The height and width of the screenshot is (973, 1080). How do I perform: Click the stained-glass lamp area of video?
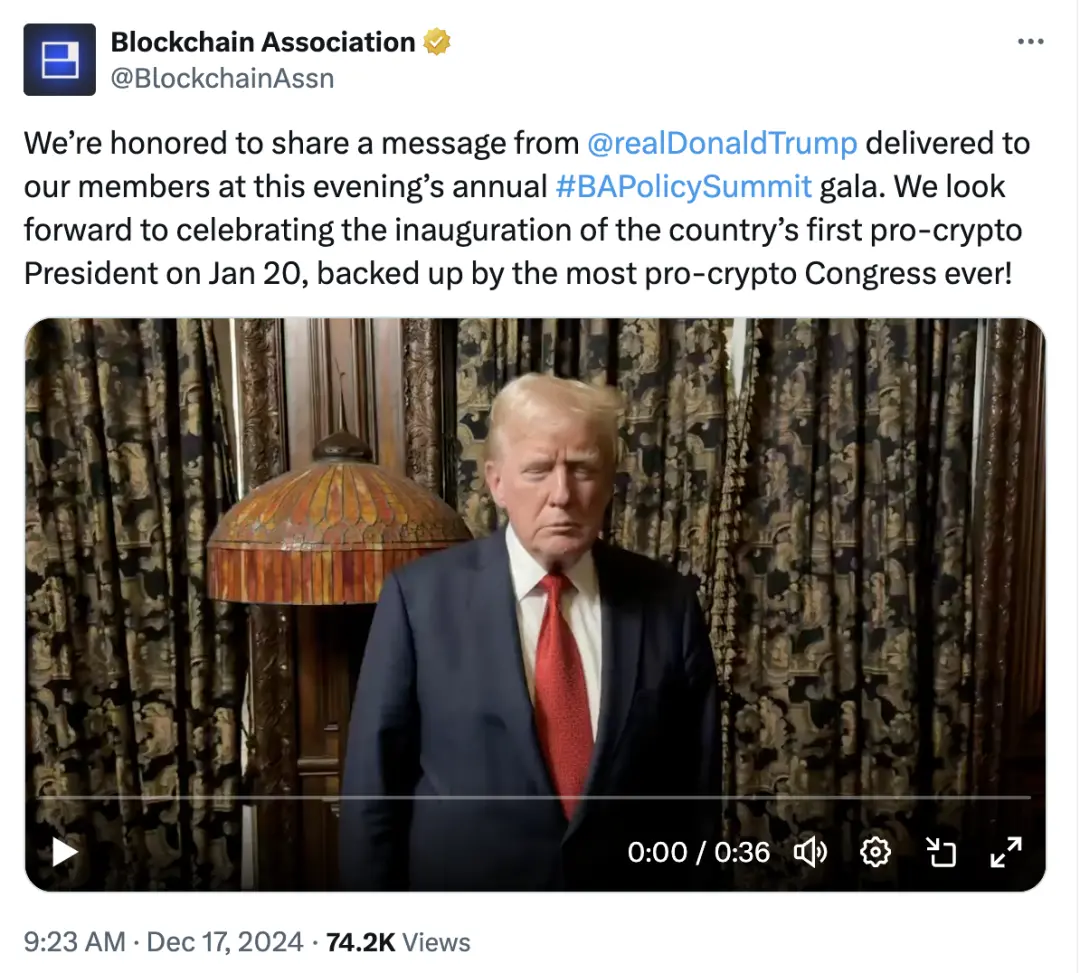point(338,523)
